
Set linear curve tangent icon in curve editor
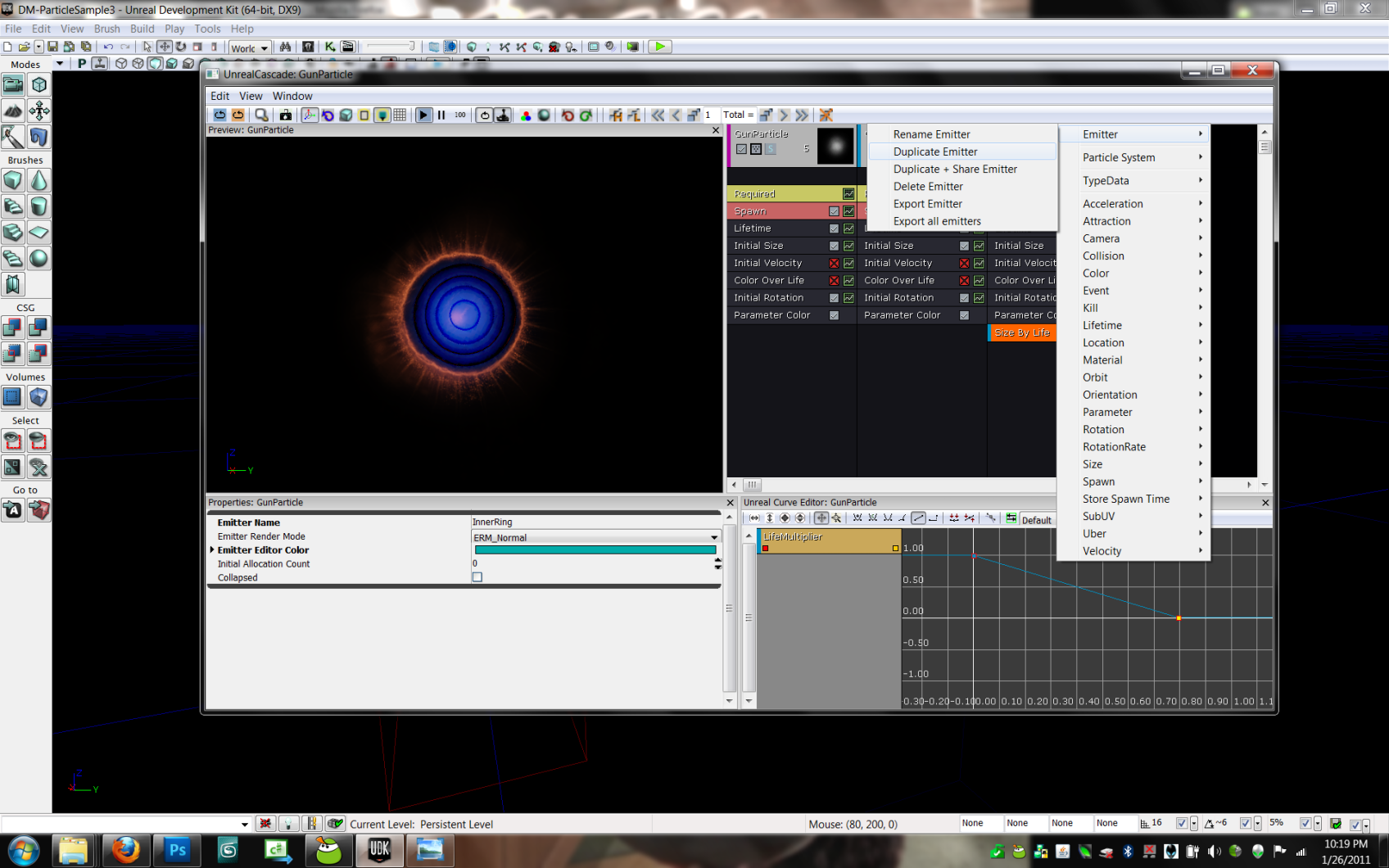918,518
